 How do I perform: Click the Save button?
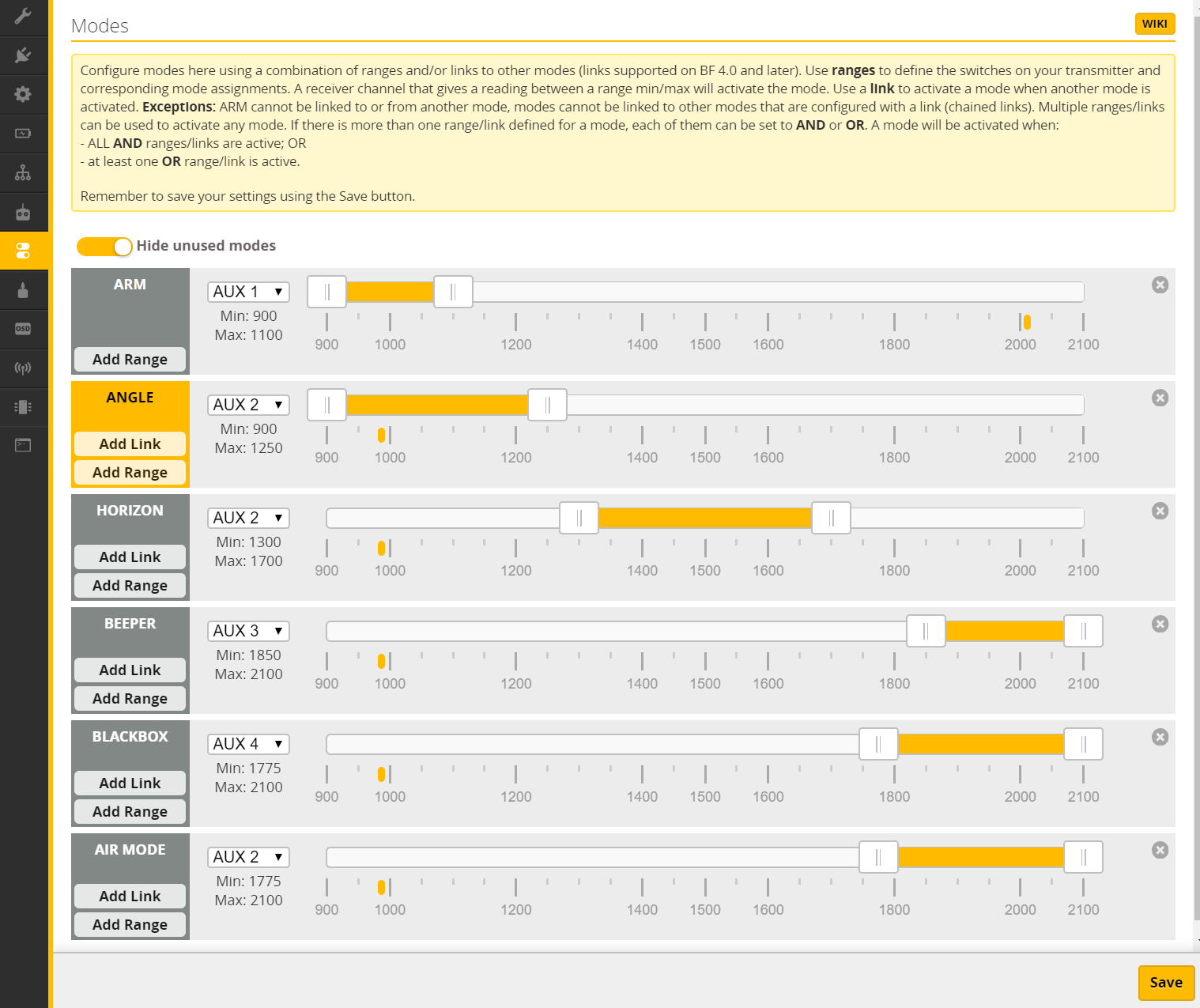coord(1166,983)
